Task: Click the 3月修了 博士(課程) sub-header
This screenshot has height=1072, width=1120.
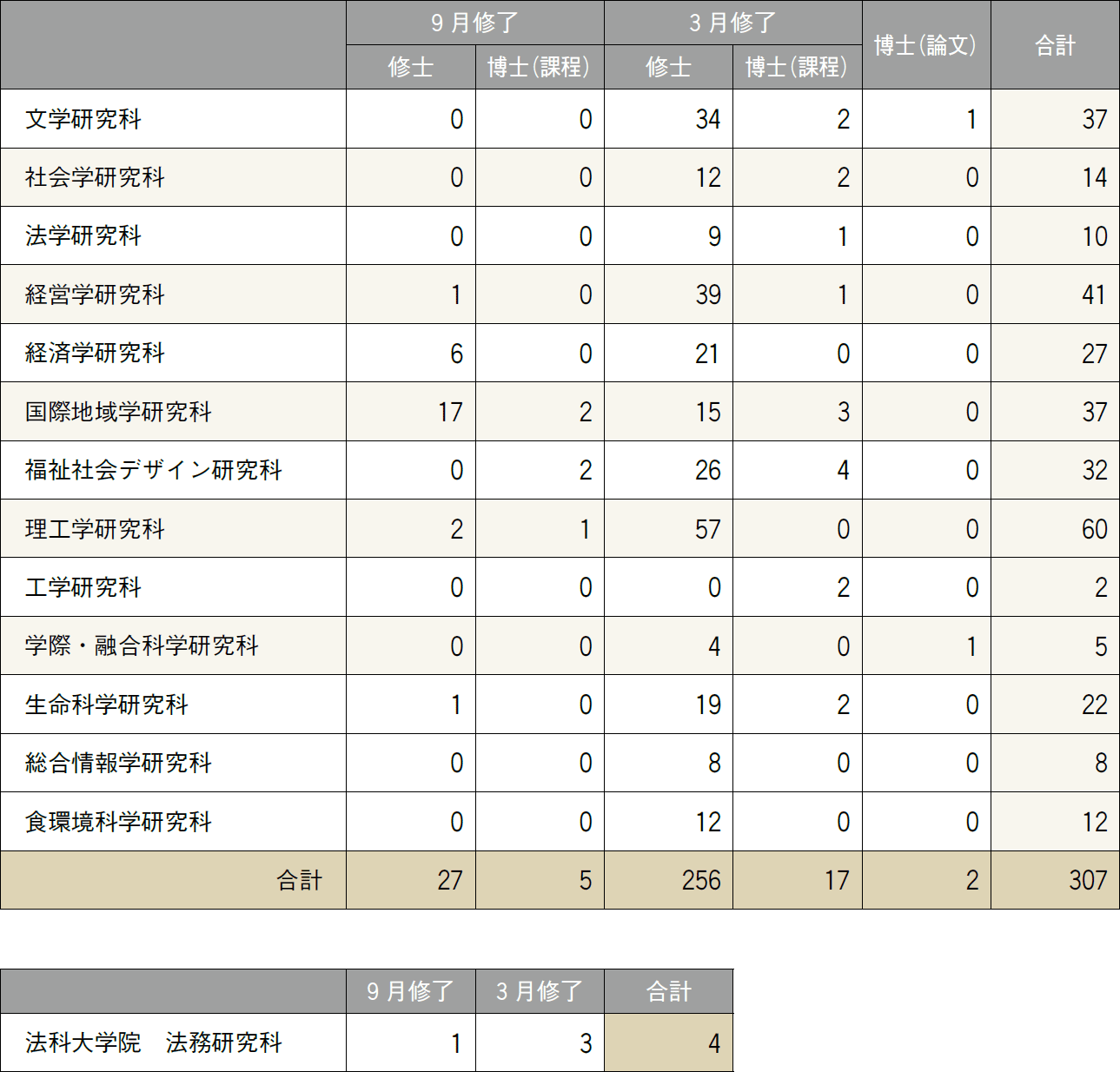Action: point(796,67)
